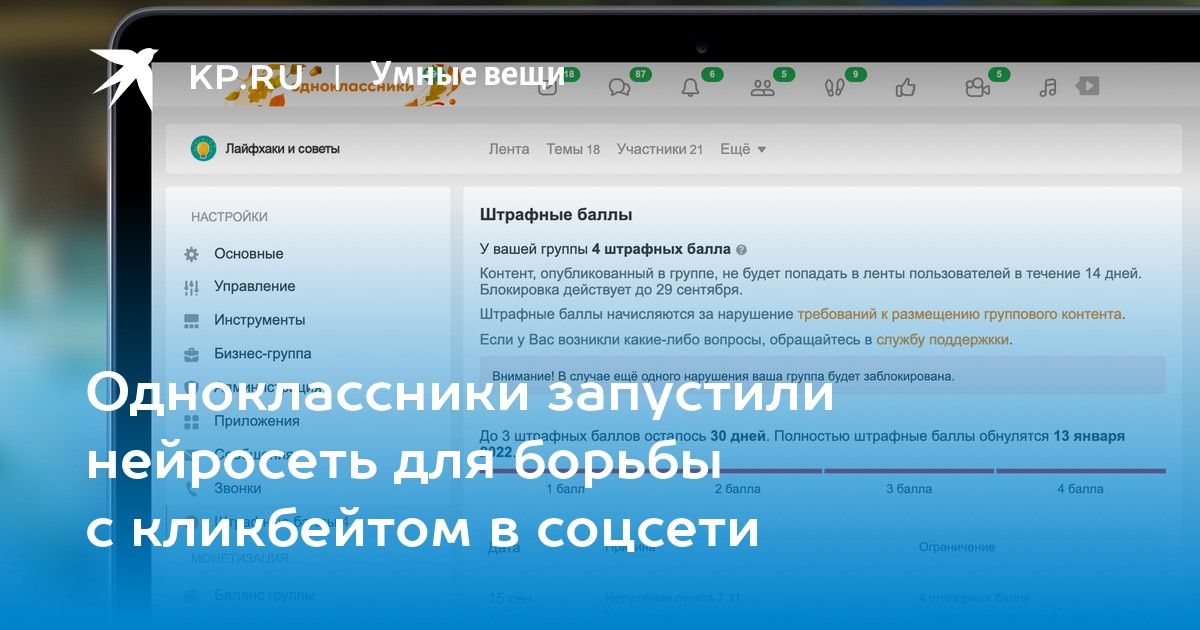Click the Штрафные баллы heading

(x=556, y=215)
